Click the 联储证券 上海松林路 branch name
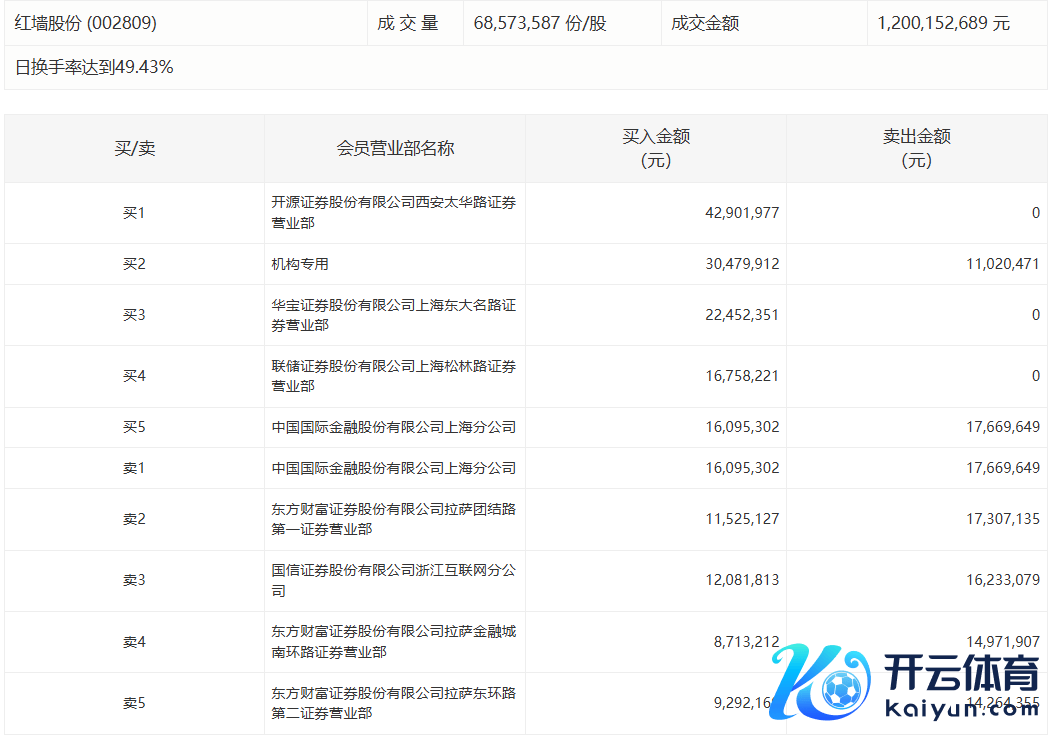This screenshot has height=742, width=1054. click(393, 376)
